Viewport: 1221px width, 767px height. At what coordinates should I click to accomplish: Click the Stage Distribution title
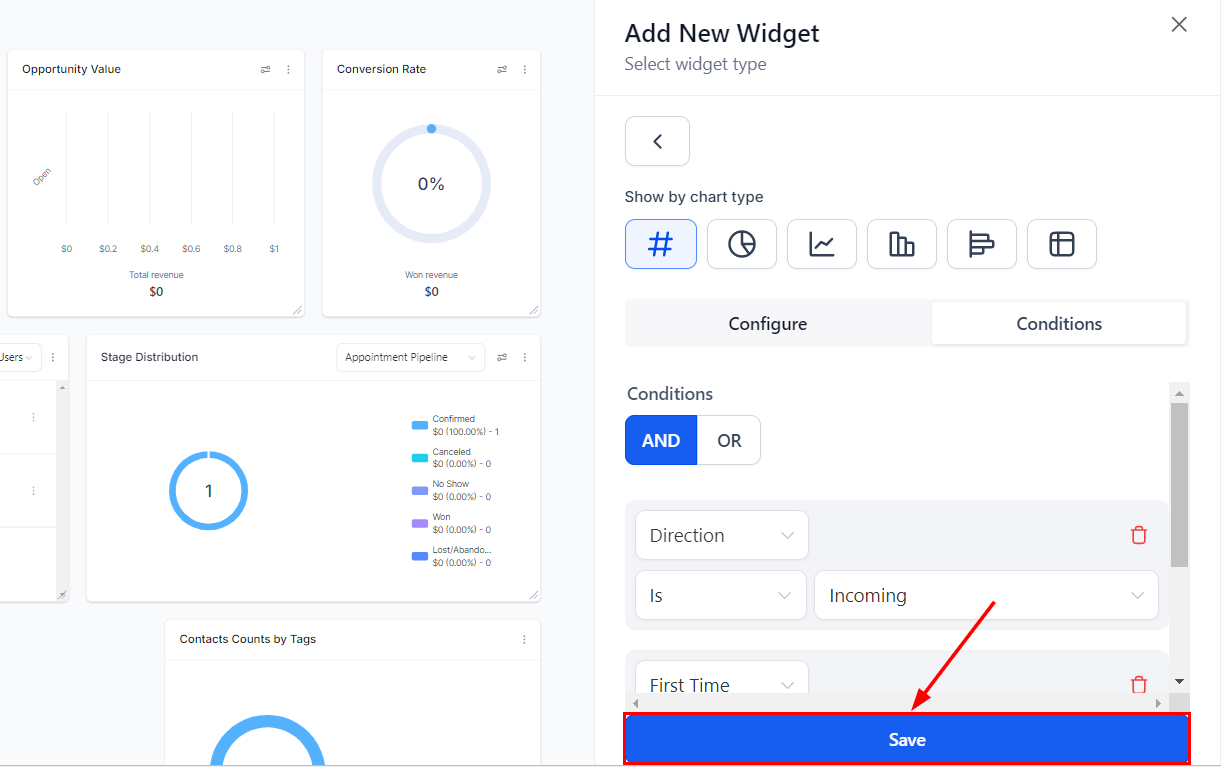(x=149, y=357)
